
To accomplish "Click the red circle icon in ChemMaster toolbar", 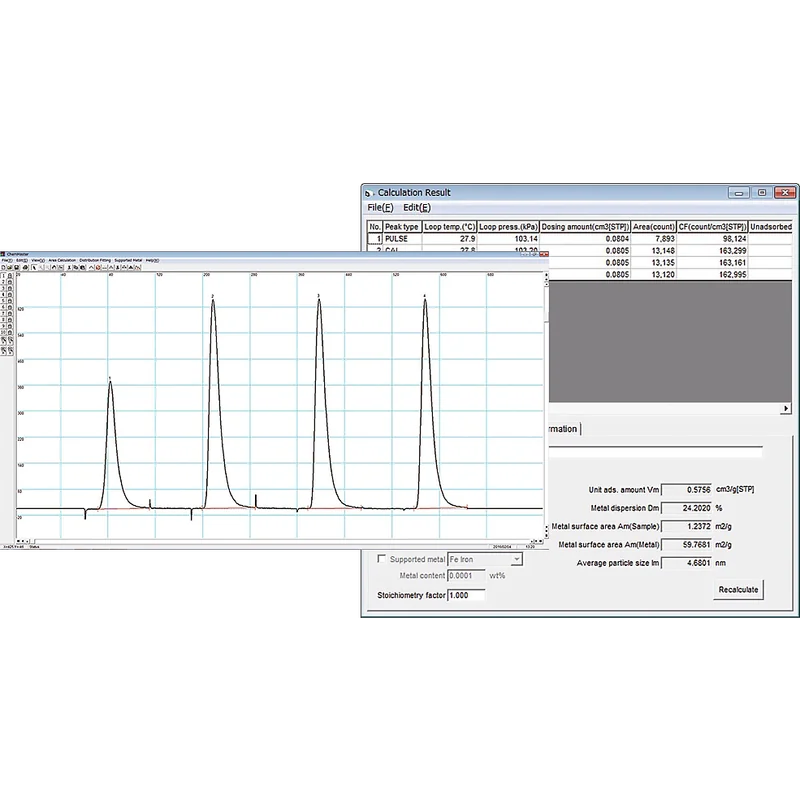I will [x=98, y=267].
